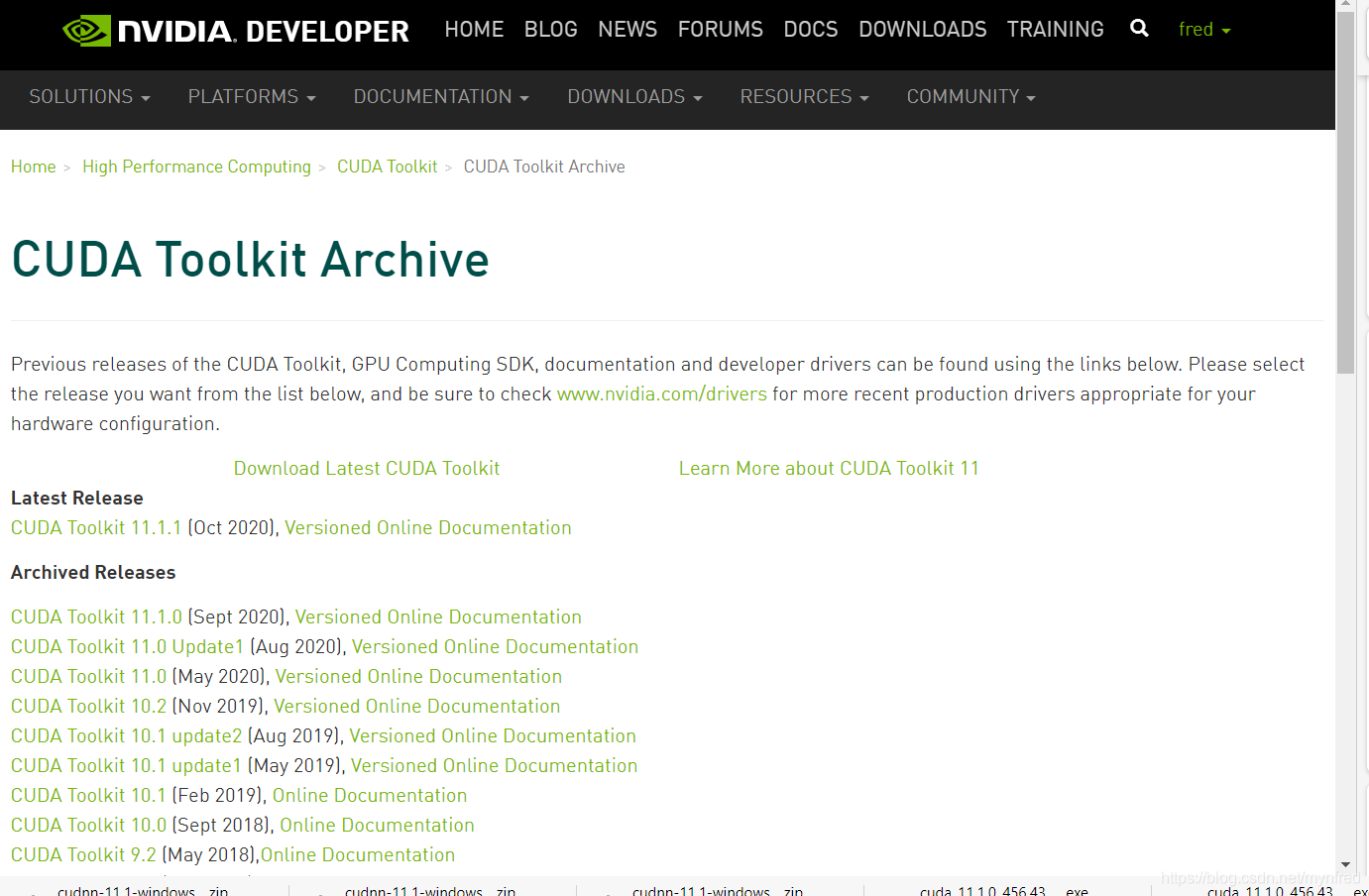Open CUDA Toolkit 9.2 release link

(x=84, y=855)
